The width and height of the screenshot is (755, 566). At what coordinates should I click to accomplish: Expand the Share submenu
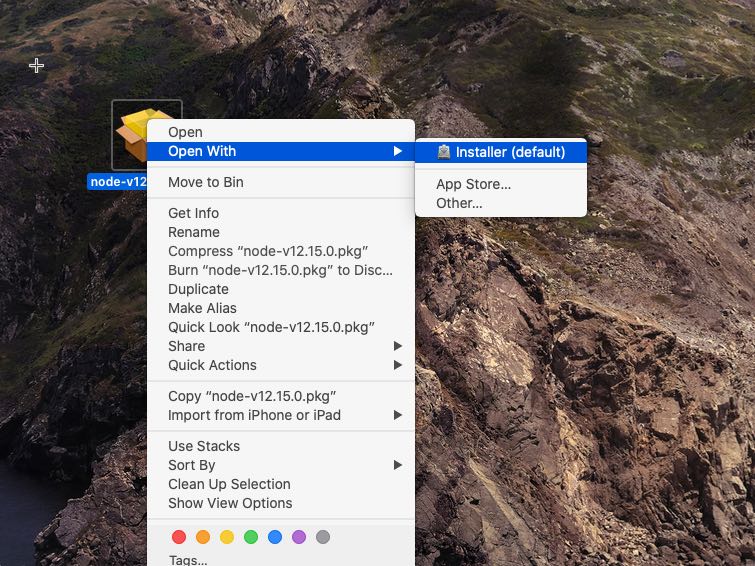281,346
